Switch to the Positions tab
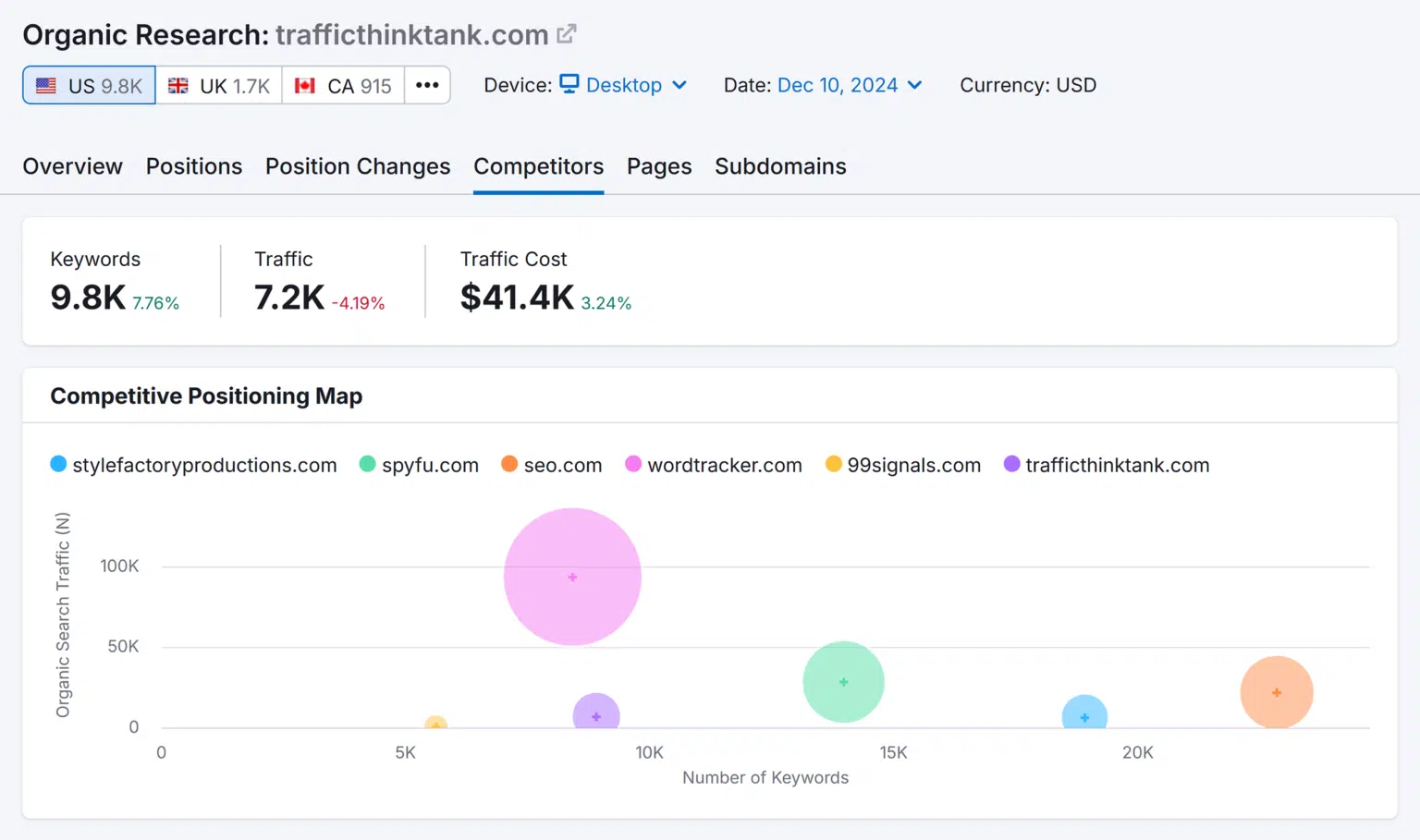Viewport: 1420px width, 840px height. (193, 166)
